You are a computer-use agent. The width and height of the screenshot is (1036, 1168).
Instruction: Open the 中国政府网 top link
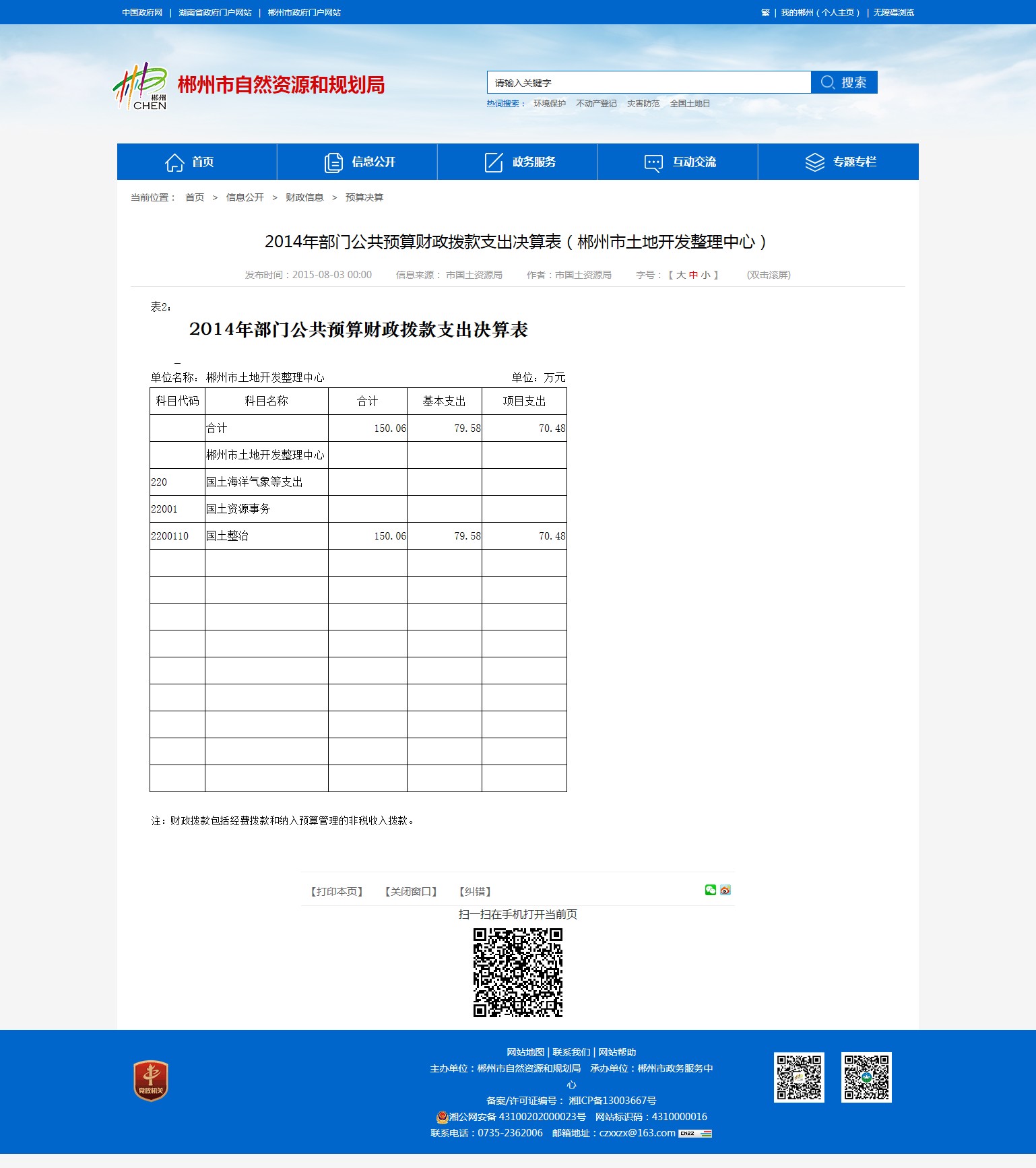(142, 13)
